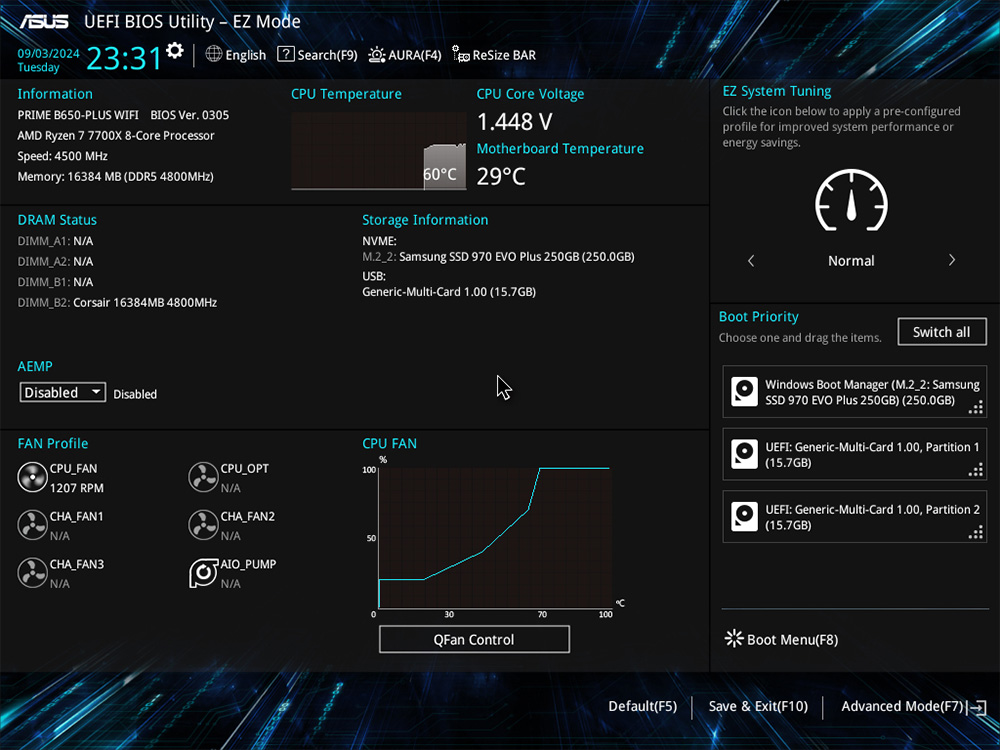Image resolution: width=1000 pixels, height=750 pixels.
Task: Click 'Speed: 4500 MHz' text
Action: [x=62, y=156]
